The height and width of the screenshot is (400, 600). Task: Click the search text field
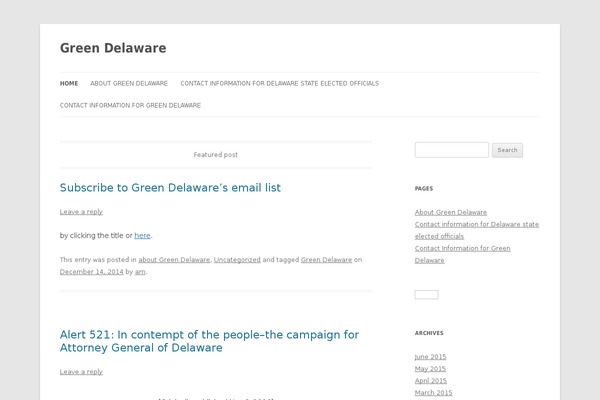pos(452,150)
